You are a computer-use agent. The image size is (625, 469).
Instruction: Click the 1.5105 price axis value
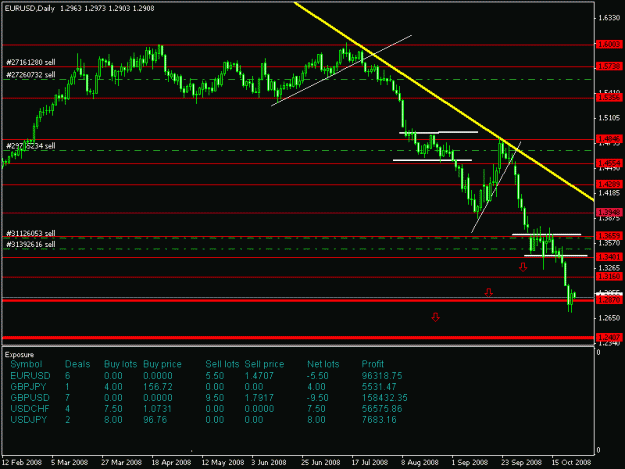(609, 118)
